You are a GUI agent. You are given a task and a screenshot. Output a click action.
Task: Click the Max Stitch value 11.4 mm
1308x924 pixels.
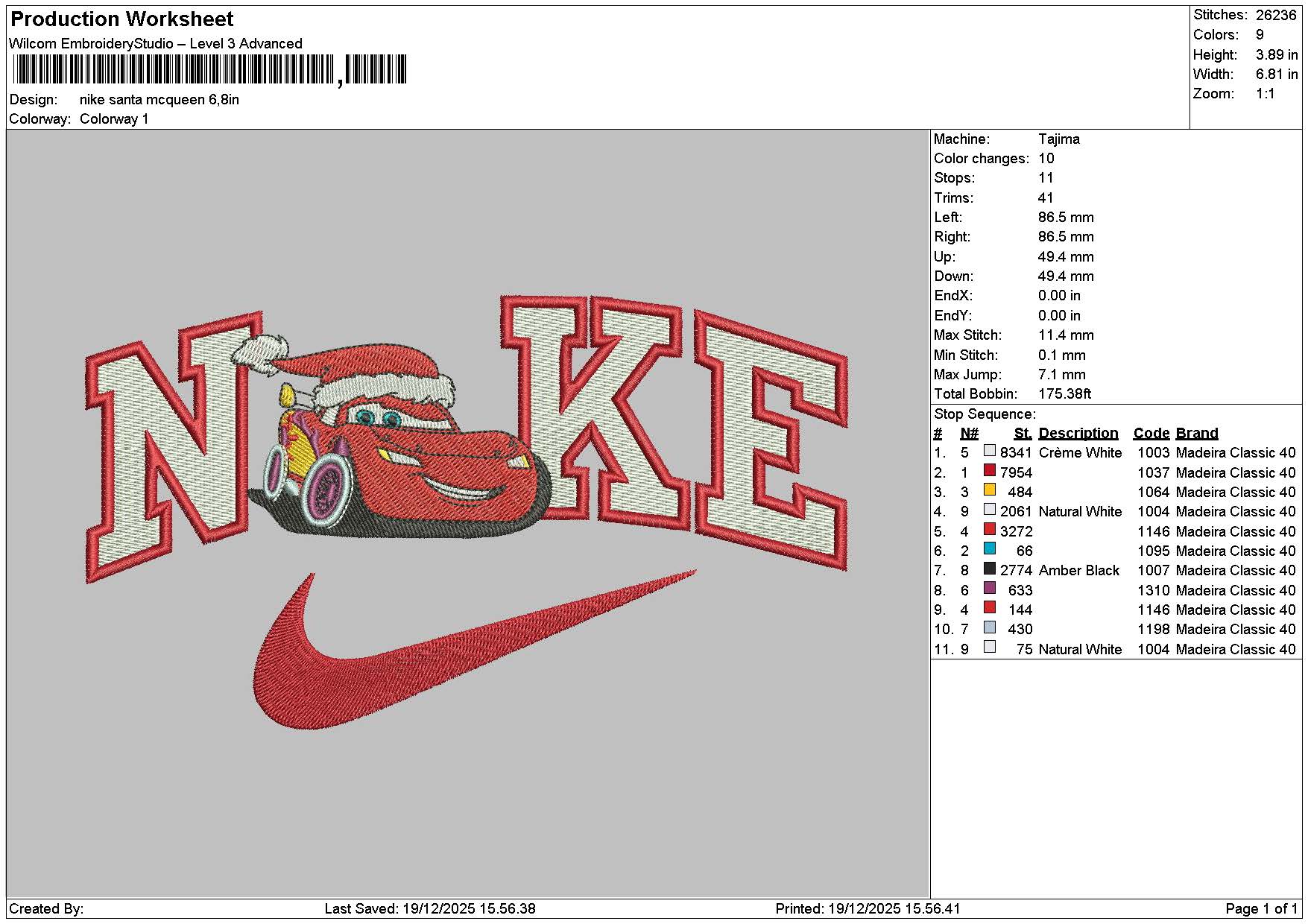[1066, 335]
